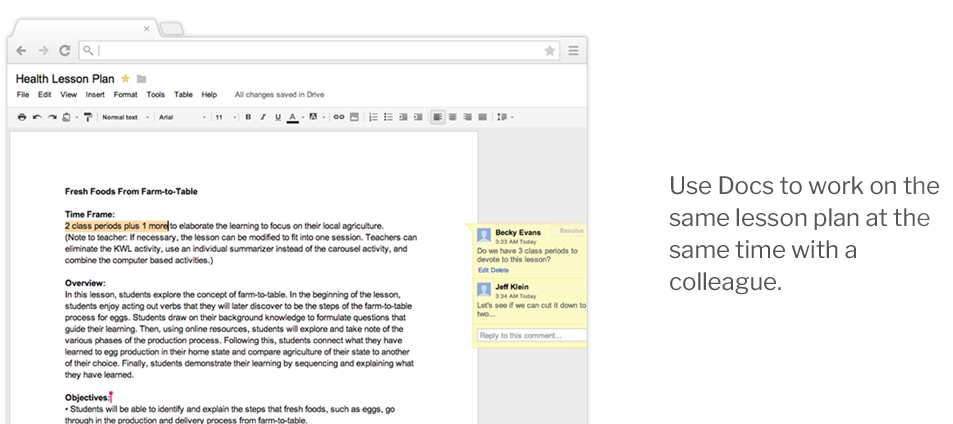
Task: Select the Paint format roller icon
Action: 88,117
